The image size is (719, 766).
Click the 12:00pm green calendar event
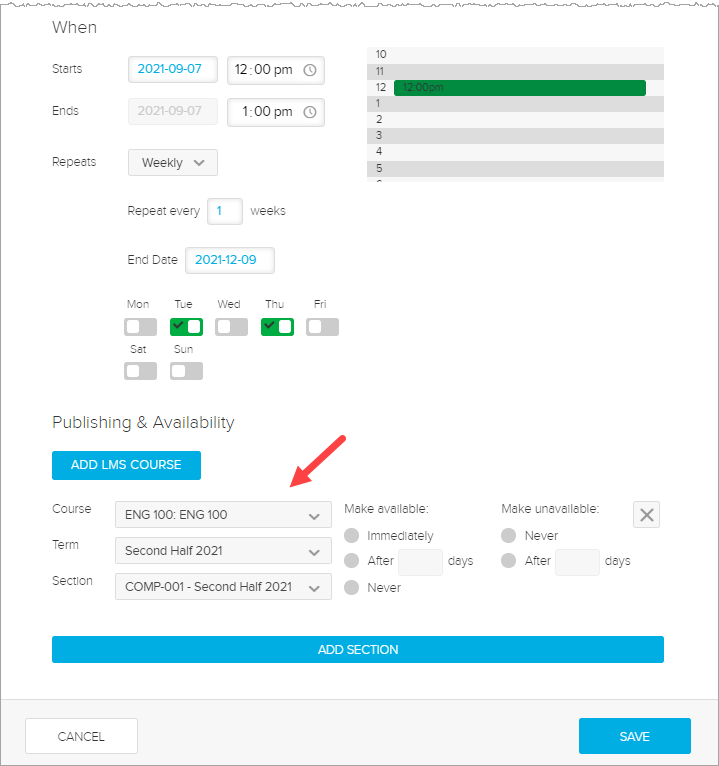pyautogui.click(x=519, y=88)
